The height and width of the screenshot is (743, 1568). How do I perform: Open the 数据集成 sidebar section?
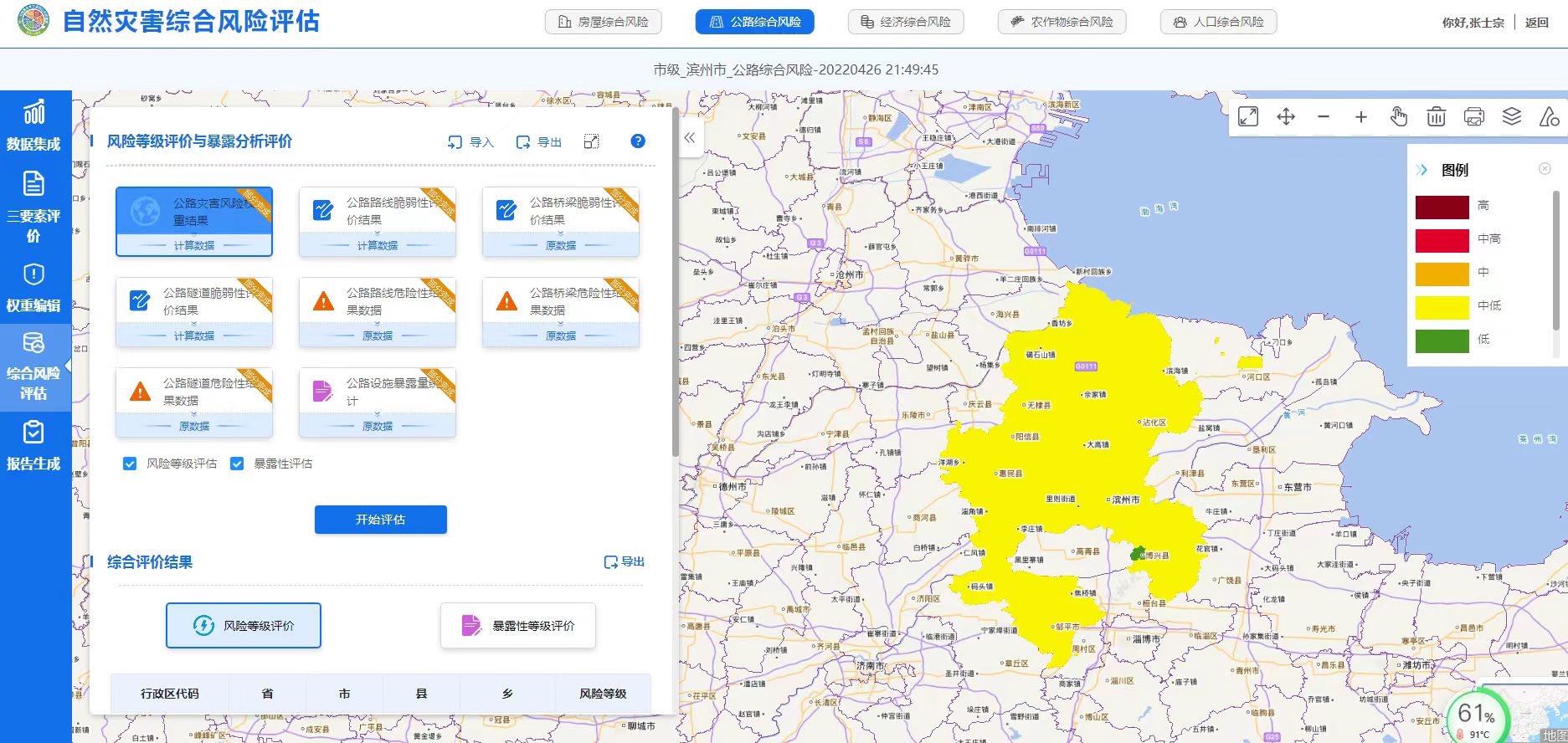pyautogui.click(x=33, y=127)
